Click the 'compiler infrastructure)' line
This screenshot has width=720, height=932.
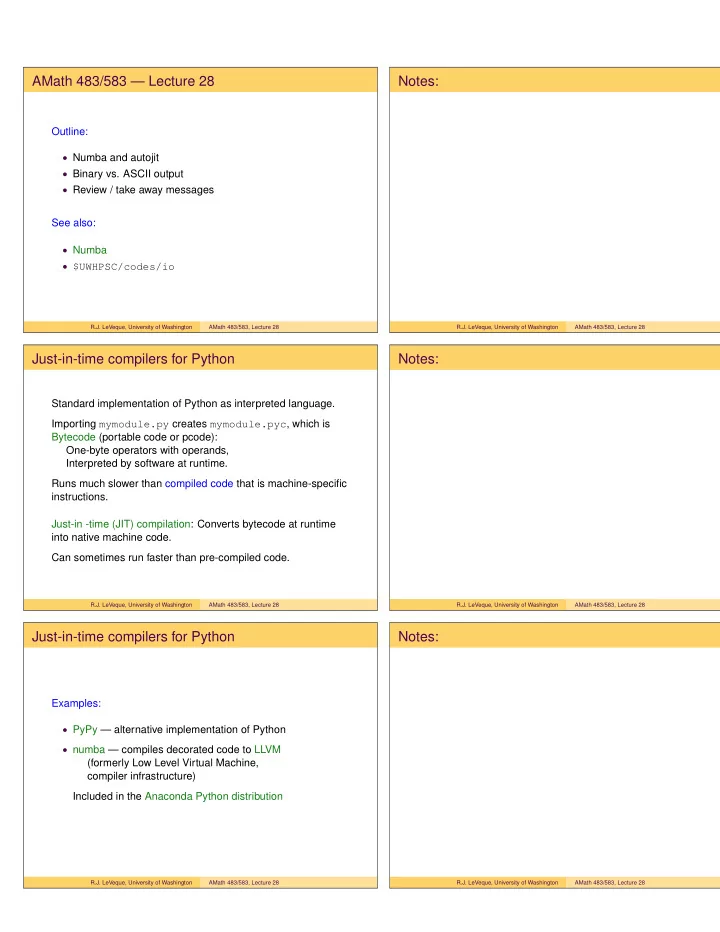pos(142,776)
